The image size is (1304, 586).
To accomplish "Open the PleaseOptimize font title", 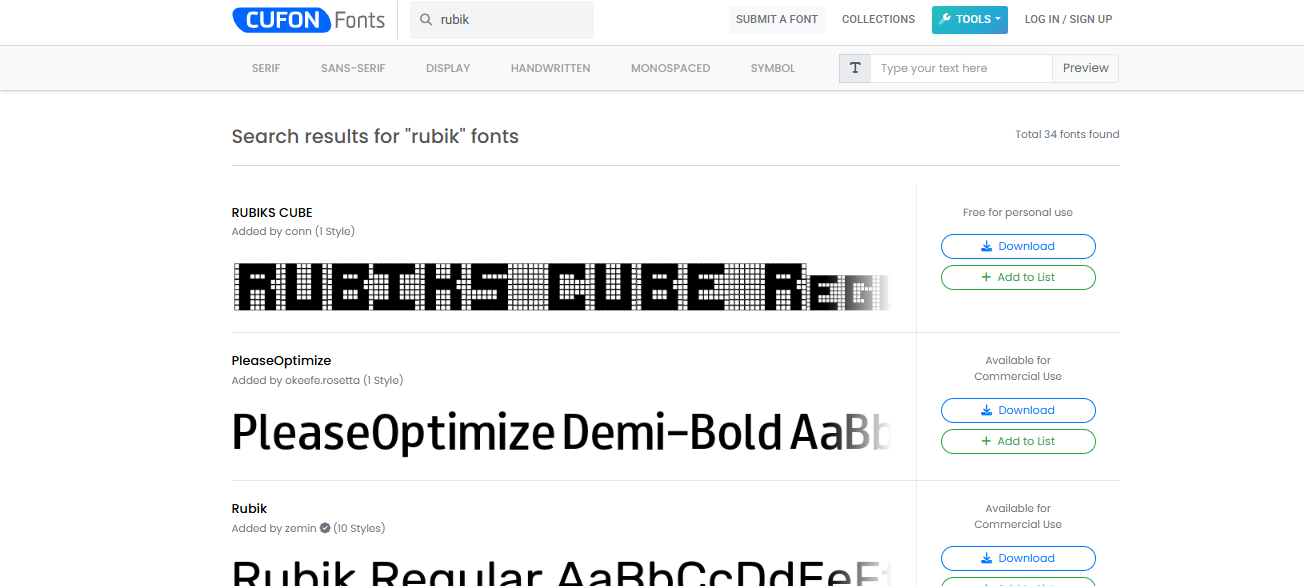I will click(281, 360).
